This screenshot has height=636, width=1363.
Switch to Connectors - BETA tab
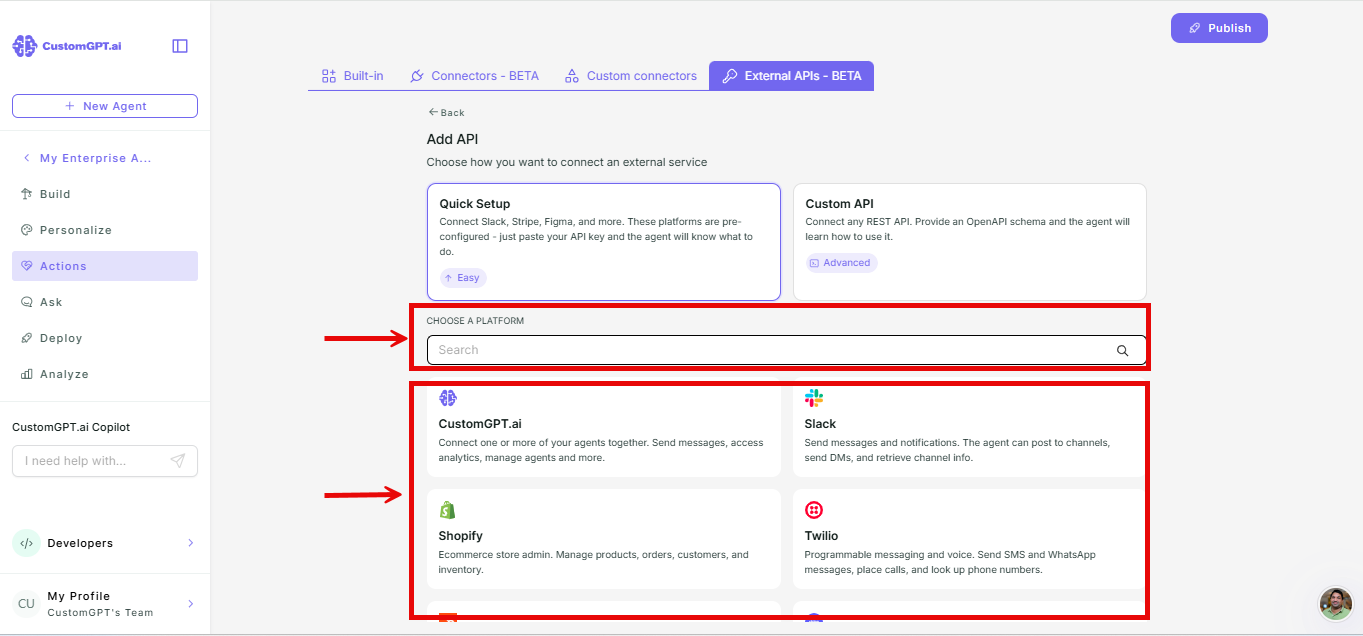click(475, 76)
